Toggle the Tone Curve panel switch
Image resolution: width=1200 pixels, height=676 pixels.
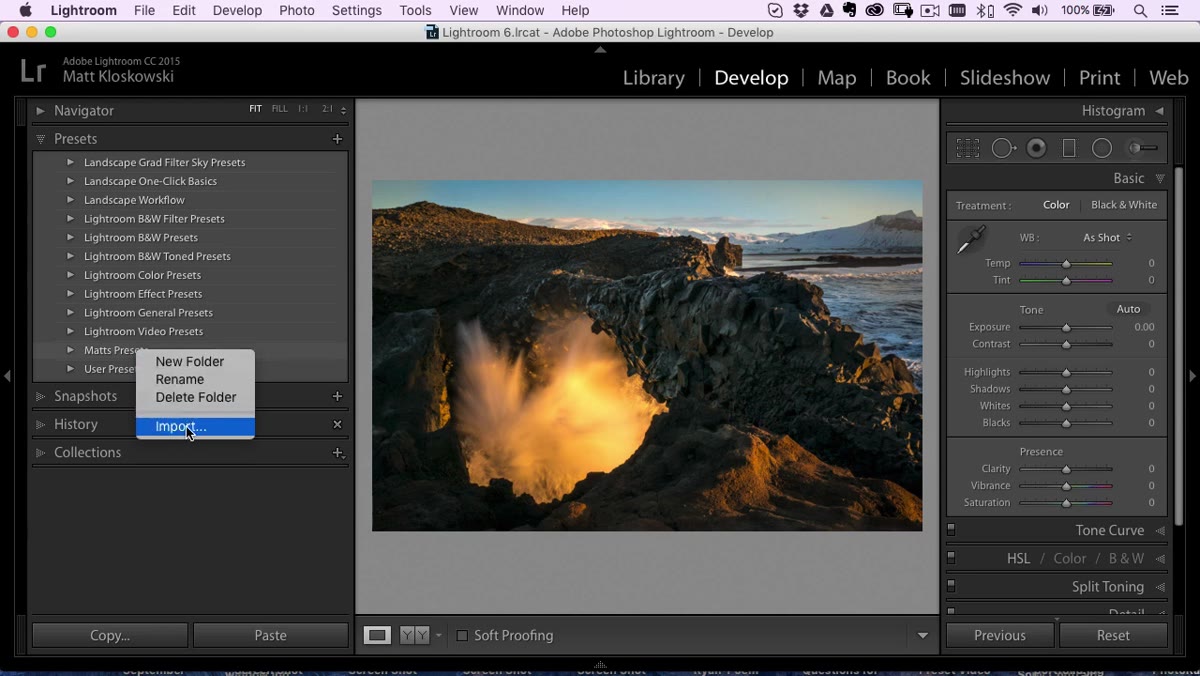point(951,530)
